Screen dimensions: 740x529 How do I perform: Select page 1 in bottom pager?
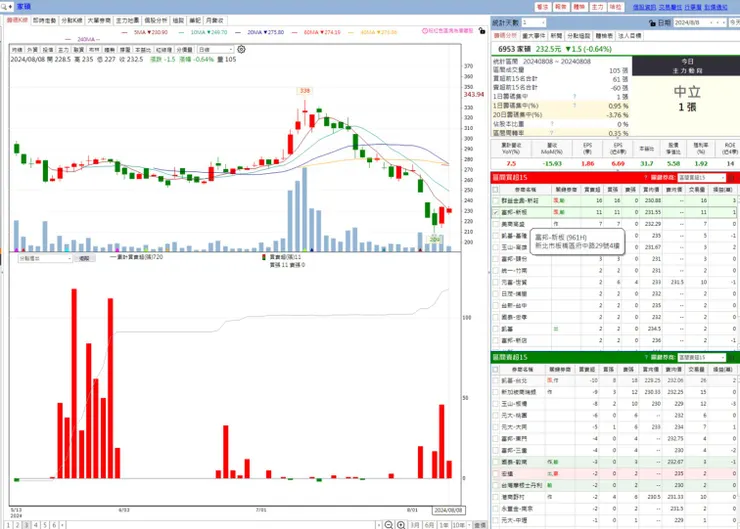8,525
